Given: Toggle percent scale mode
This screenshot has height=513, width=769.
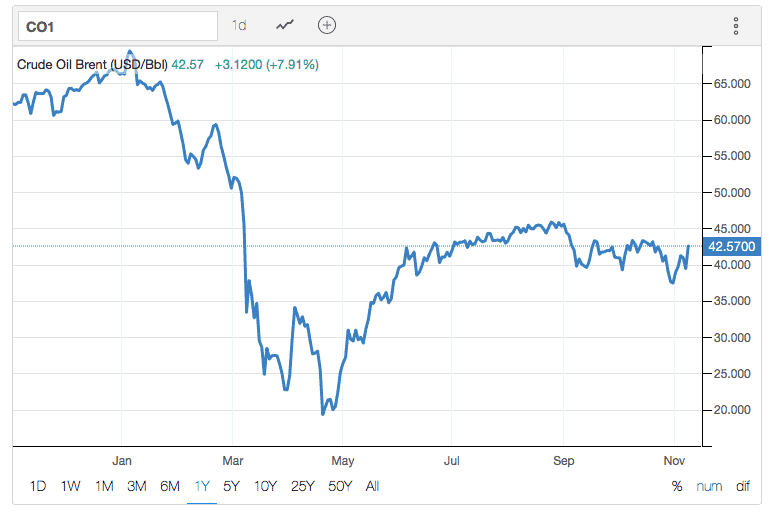Looking at the screenshot, I should 677,487.
